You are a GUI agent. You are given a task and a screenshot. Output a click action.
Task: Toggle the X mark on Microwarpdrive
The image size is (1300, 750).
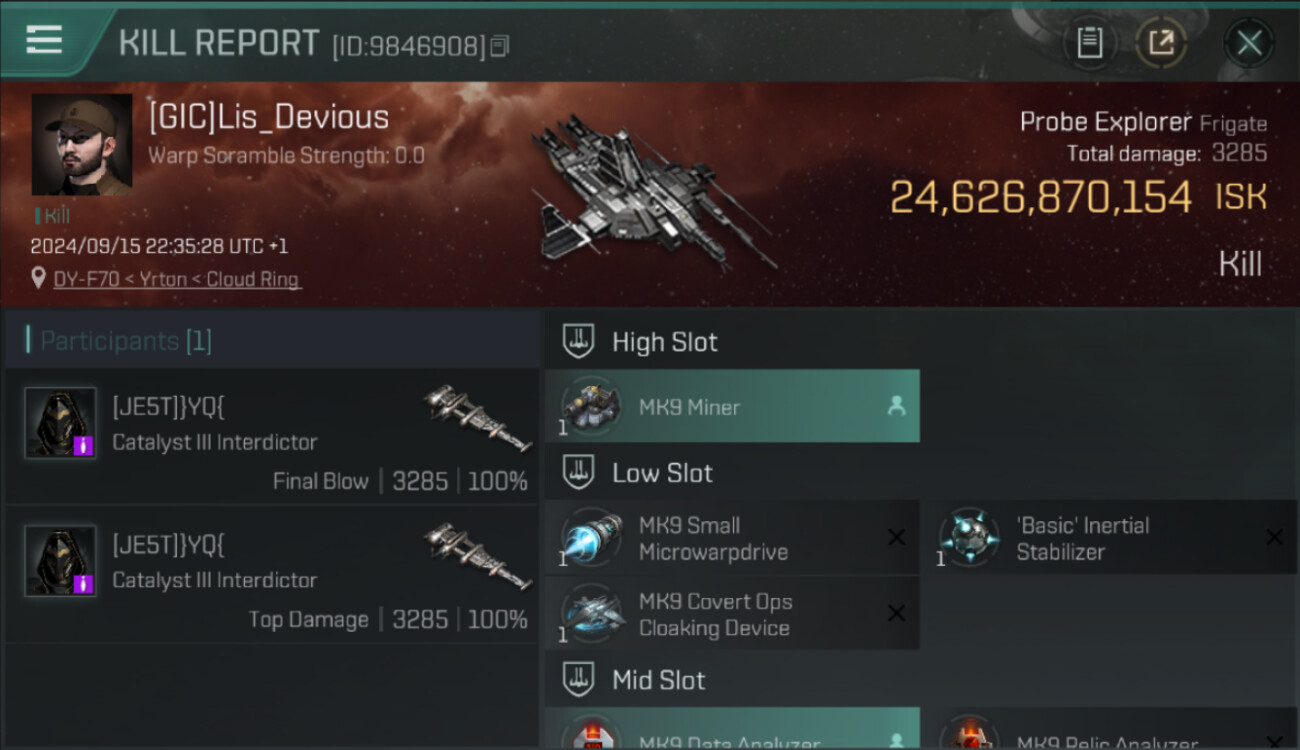[896, 538]
